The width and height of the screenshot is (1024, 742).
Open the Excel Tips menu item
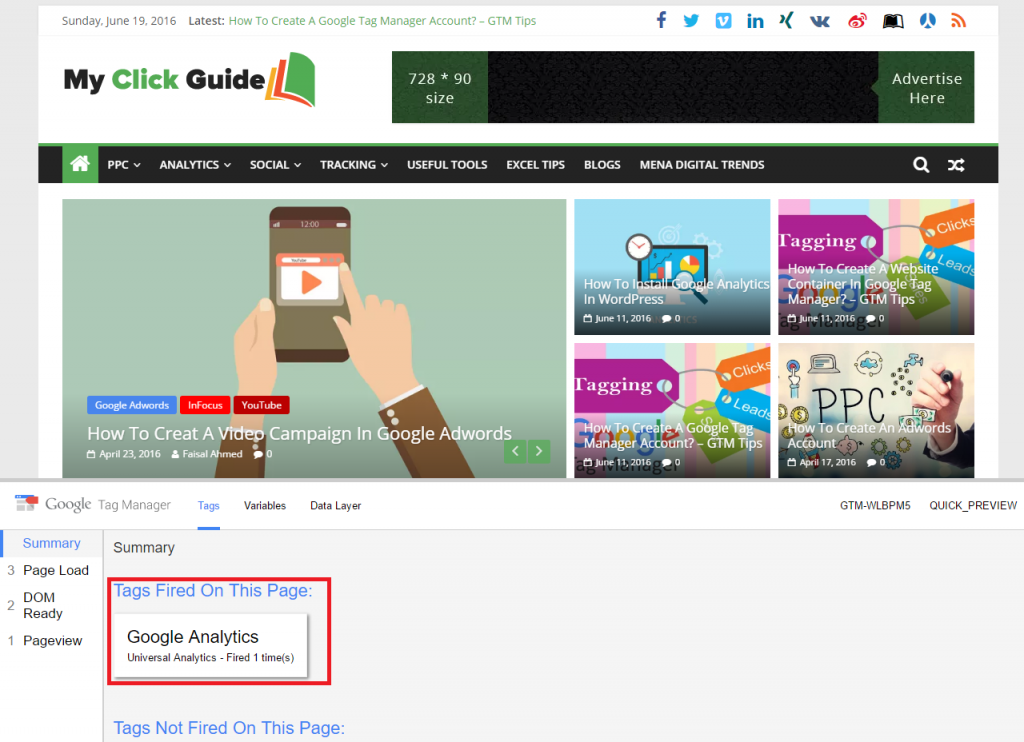point(536,165)
